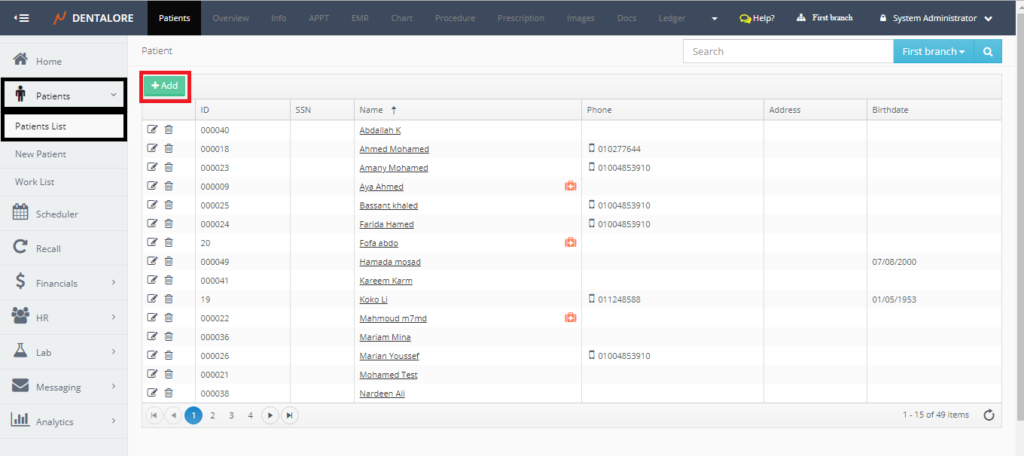Select New Patient in the sidebar
The image size is (1024, 456).
coord(41,154)
